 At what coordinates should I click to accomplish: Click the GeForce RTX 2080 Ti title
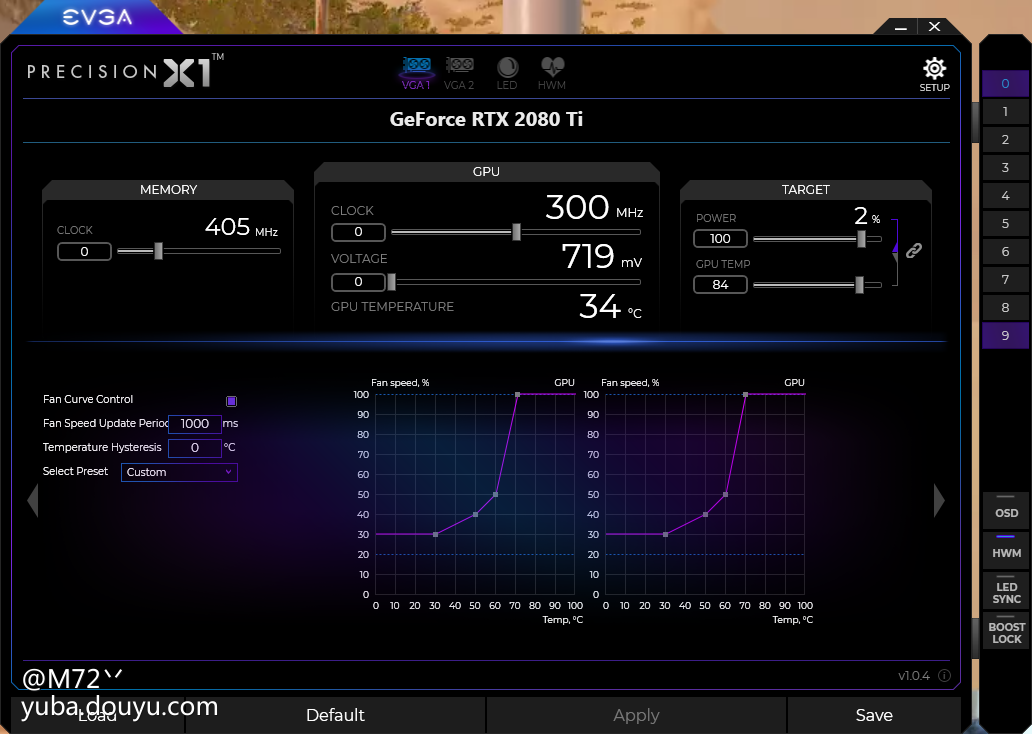pyautogui.click(x=486, y=119)
